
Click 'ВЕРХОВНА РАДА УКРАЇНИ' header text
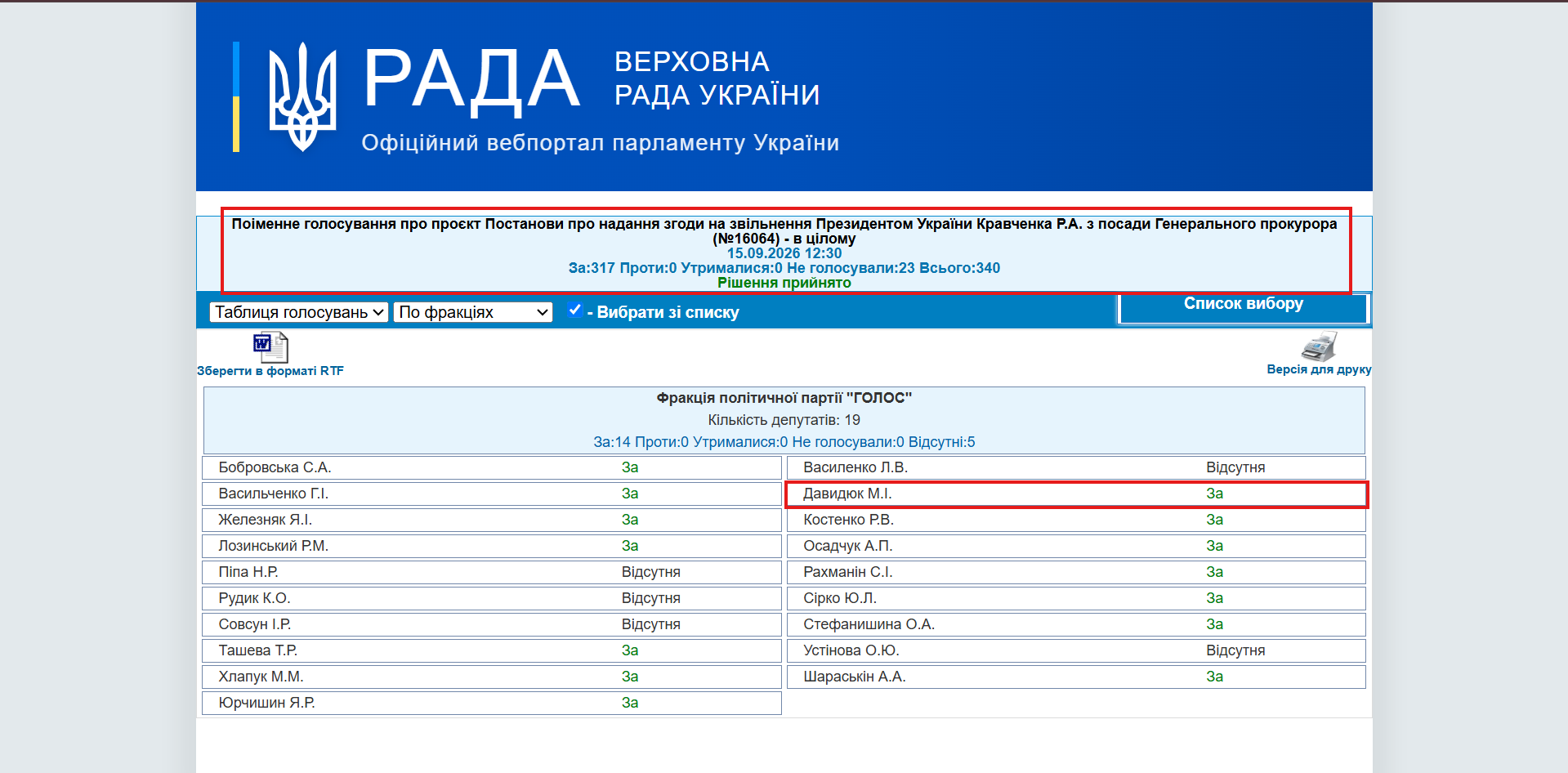coord(717,78)
